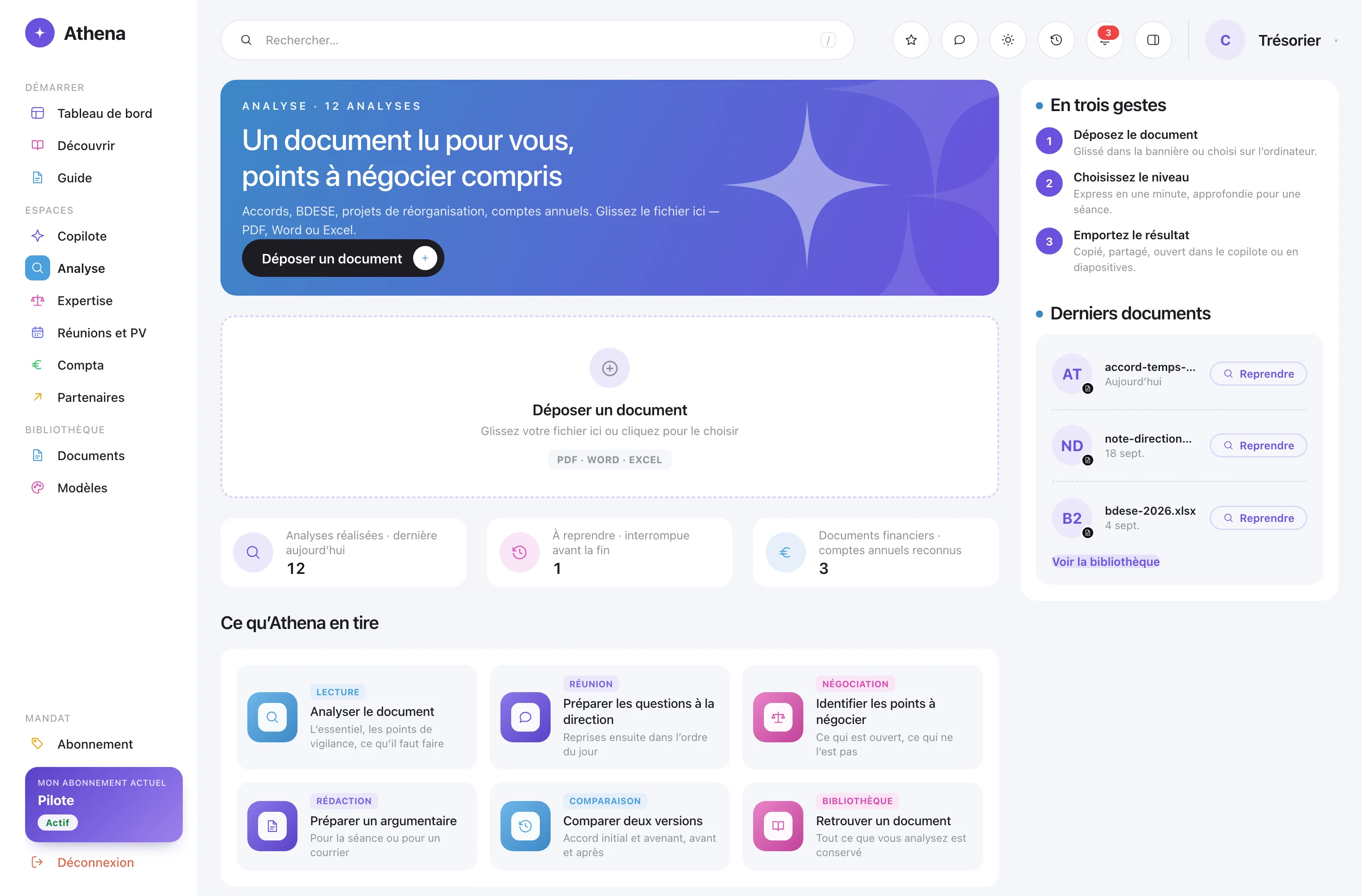The image size is (1362, 896).
Task: Click the Retrouver un document book icon
Action: [x=778, y=826]
